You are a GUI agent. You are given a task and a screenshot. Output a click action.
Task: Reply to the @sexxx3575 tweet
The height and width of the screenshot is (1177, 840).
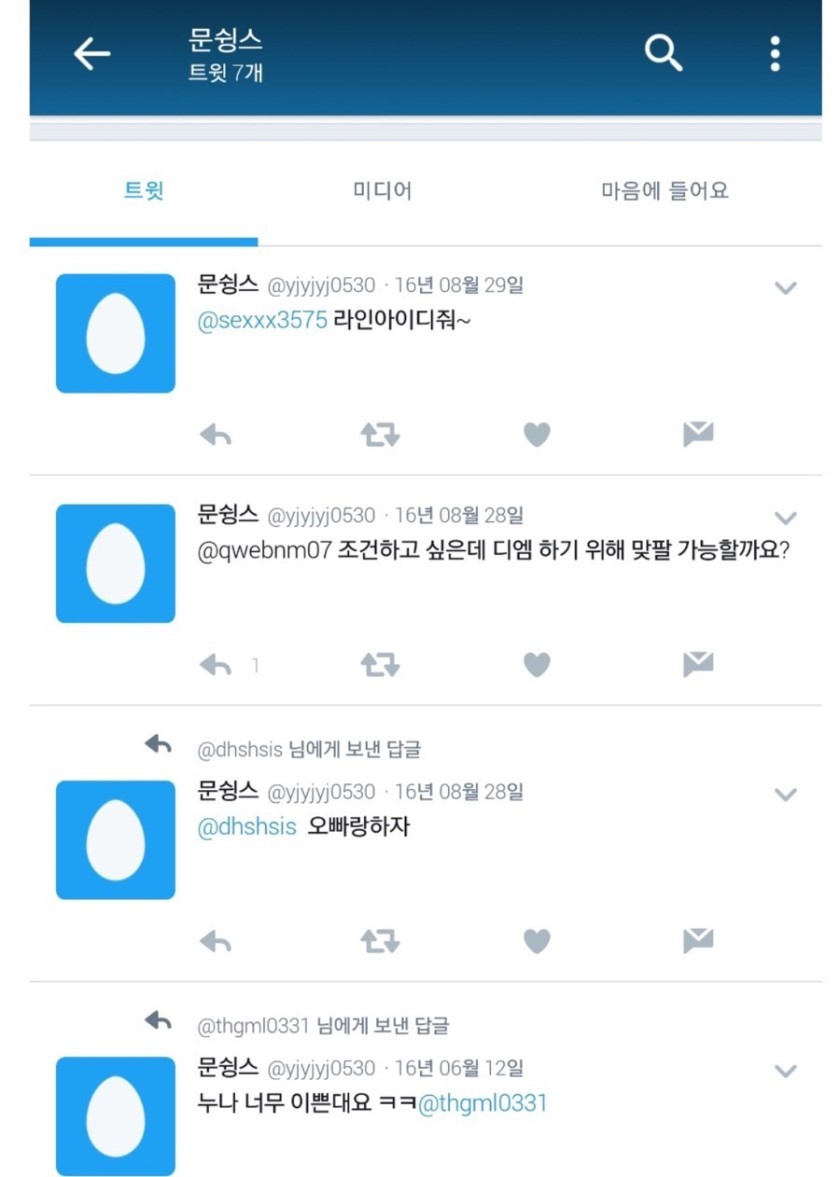216,435
